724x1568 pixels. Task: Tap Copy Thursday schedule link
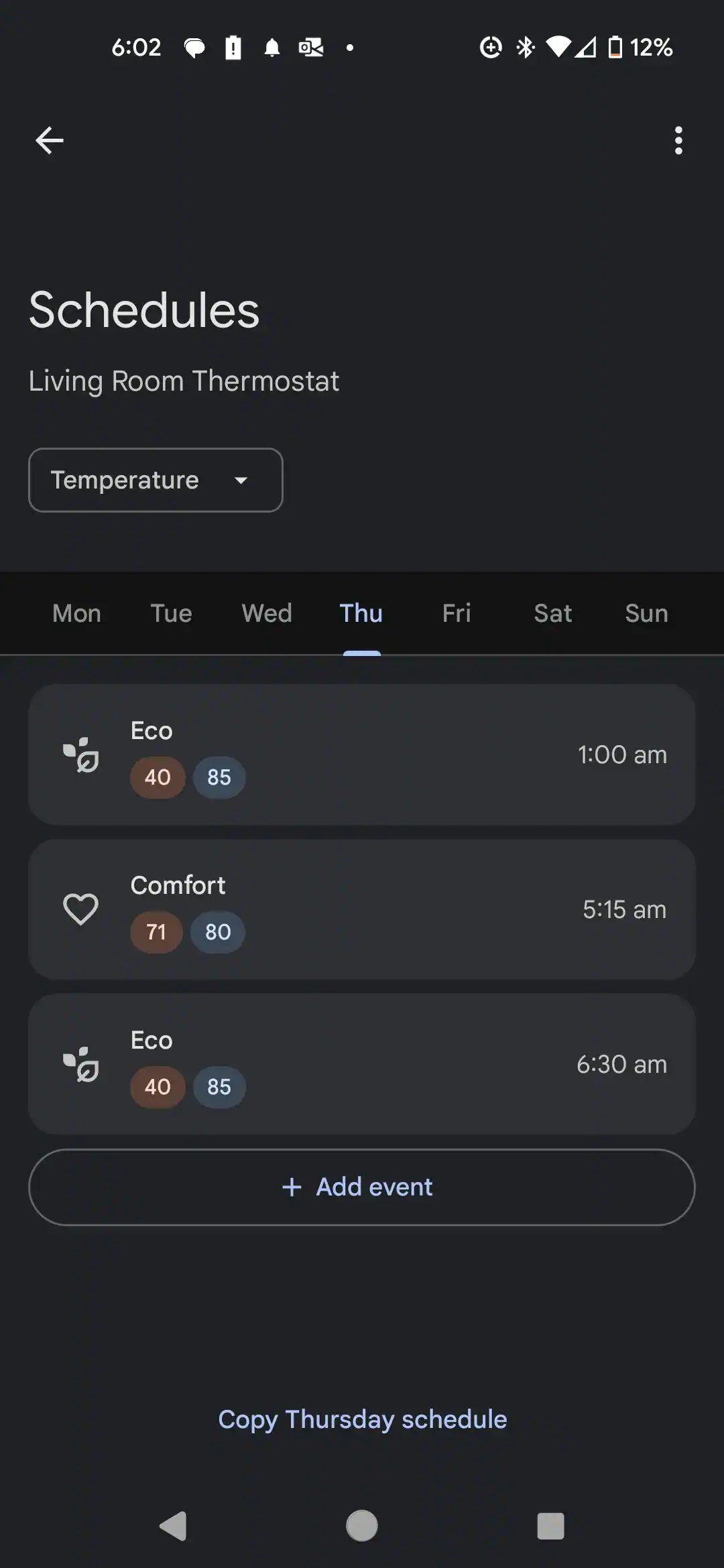coord(362,1419)
